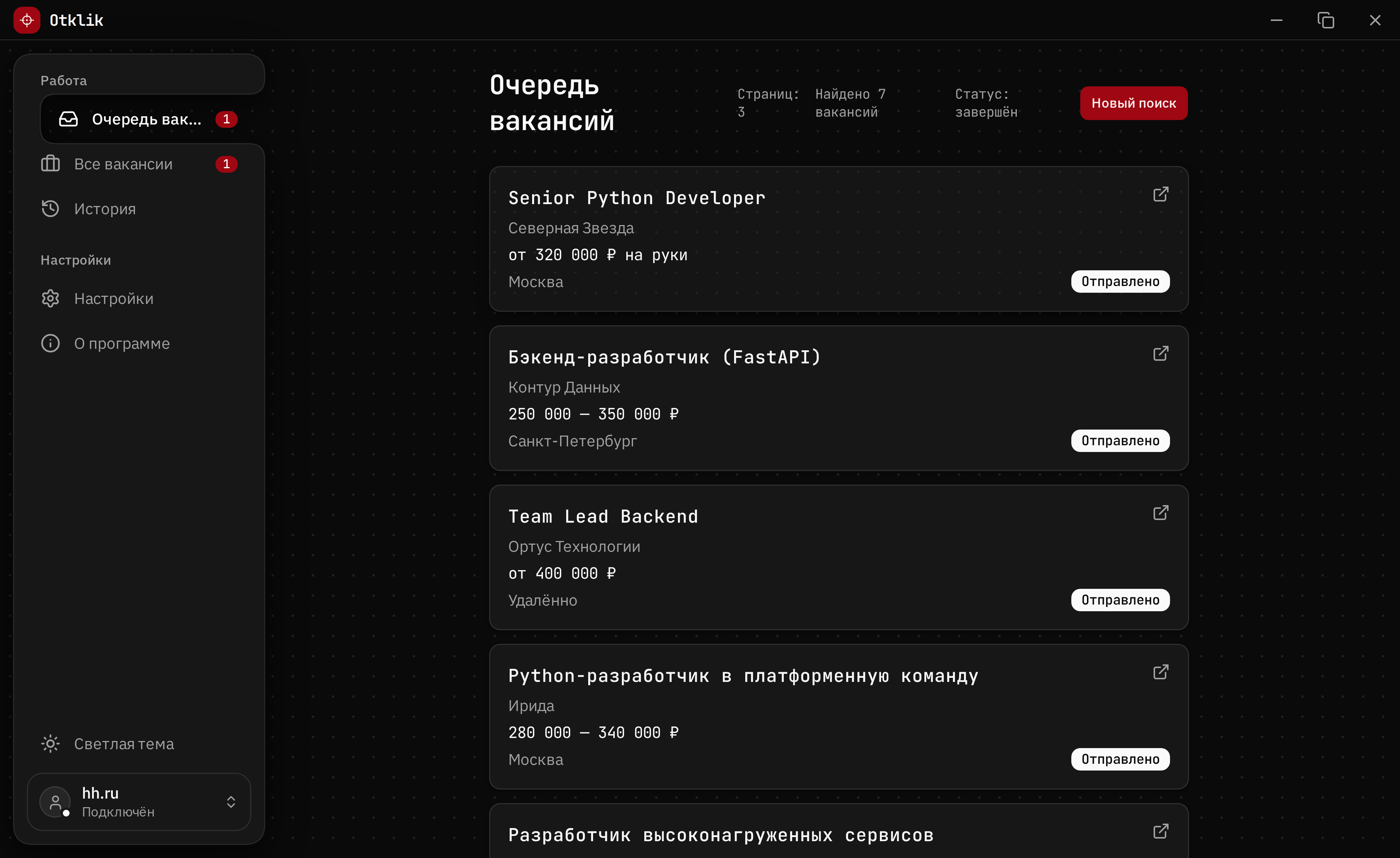The height and width of the screenshot is (858, 1400).
Task: Select the Senior Python Developer title
Action: tap(636, 198)
